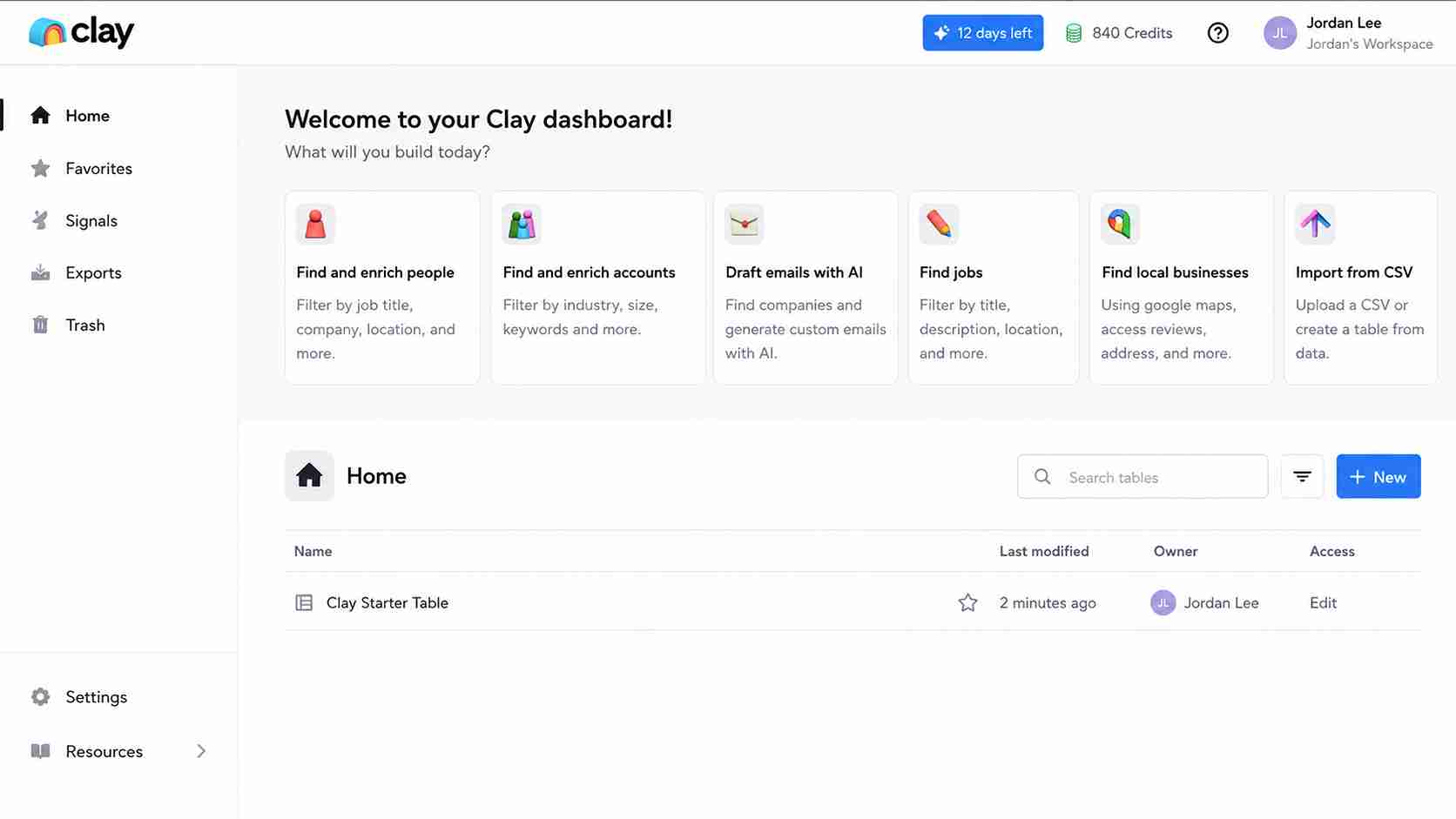Open the help question mark icon
Image resolution: width=1456 pixels, height=819 pixels.
point(1217,33)
